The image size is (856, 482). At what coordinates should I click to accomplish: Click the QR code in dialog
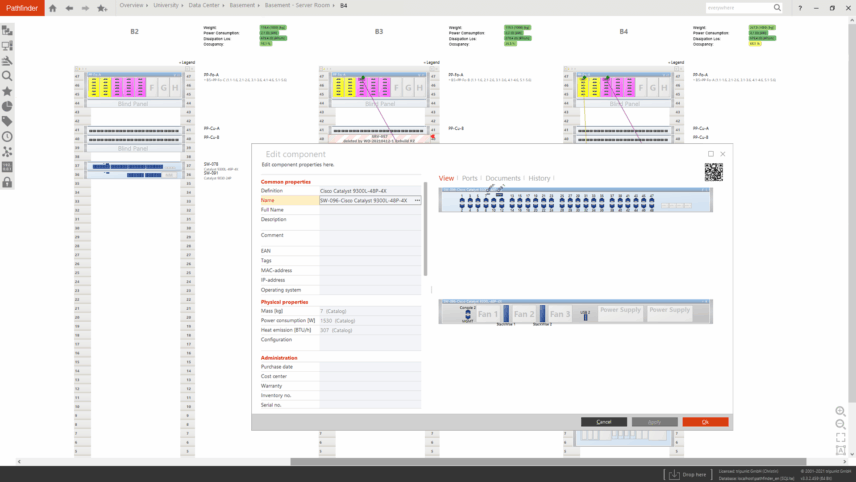[713, 172]
